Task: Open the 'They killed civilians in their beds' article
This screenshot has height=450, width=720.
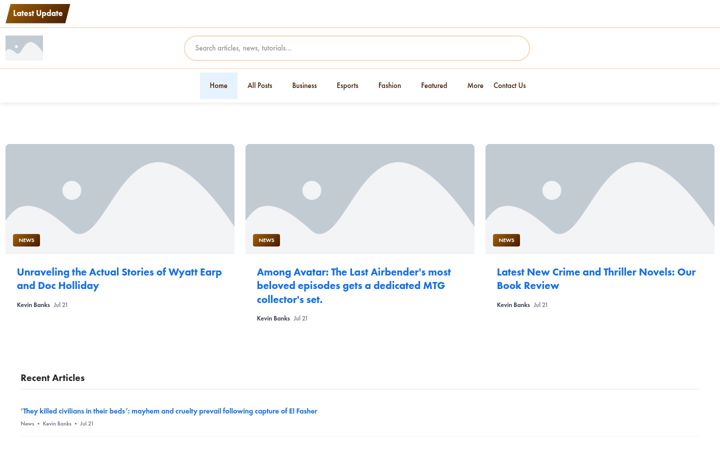Action: point(169,411)
